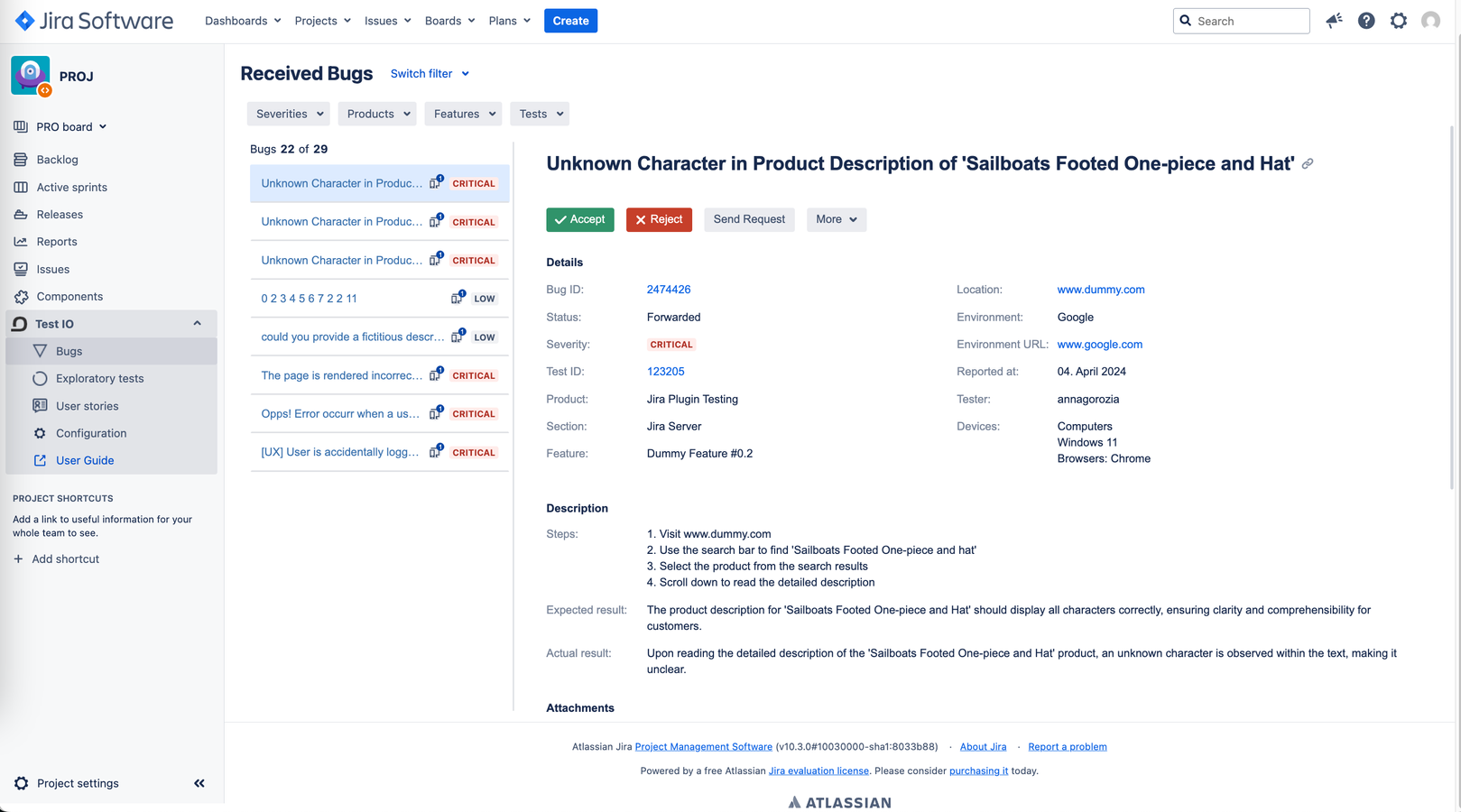Click the Configuration gear icon
The height and width of the screenshot is (812, 1461).
tap(40, 433)
